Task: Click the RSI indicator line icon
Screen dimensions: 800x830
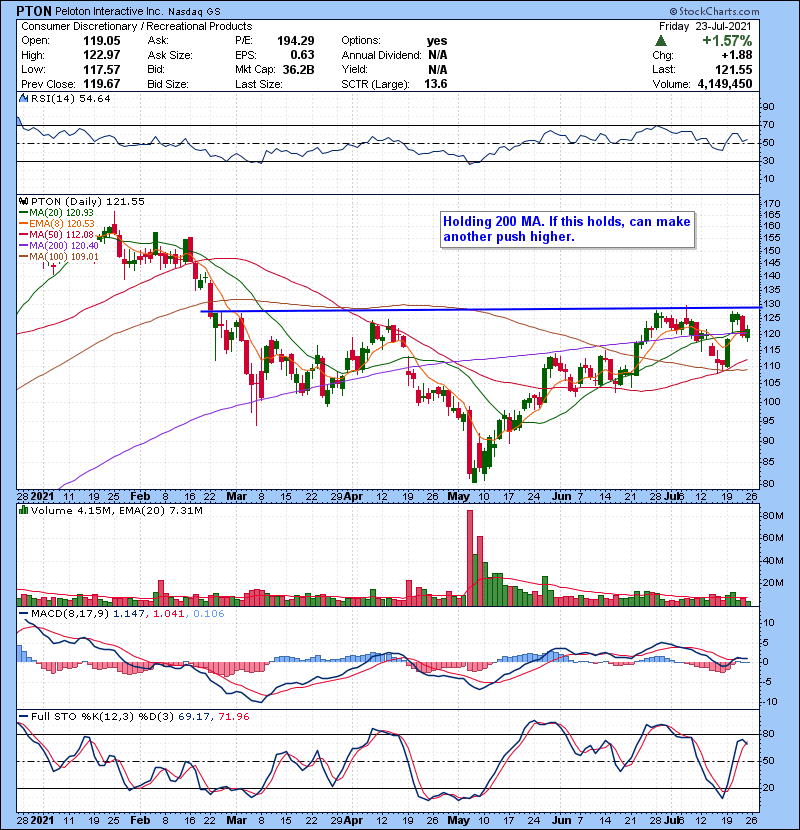Action: [23, 98]
